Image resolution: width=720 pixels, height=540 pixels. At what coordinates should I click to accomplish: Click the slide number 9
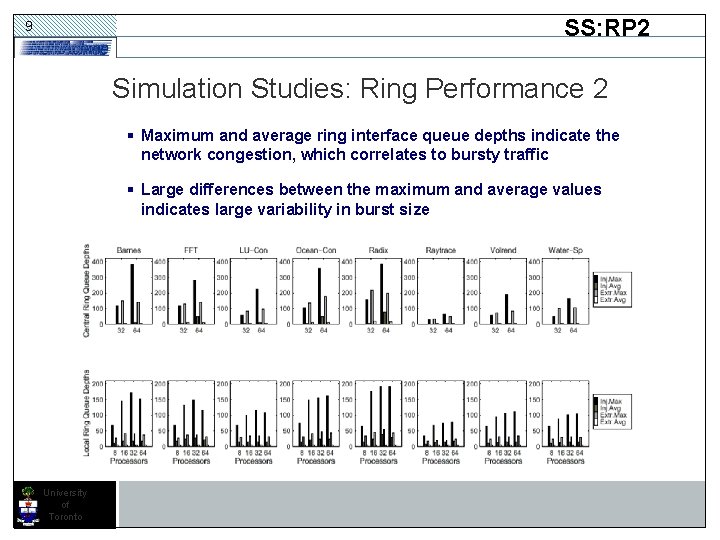tap(28, 26)
